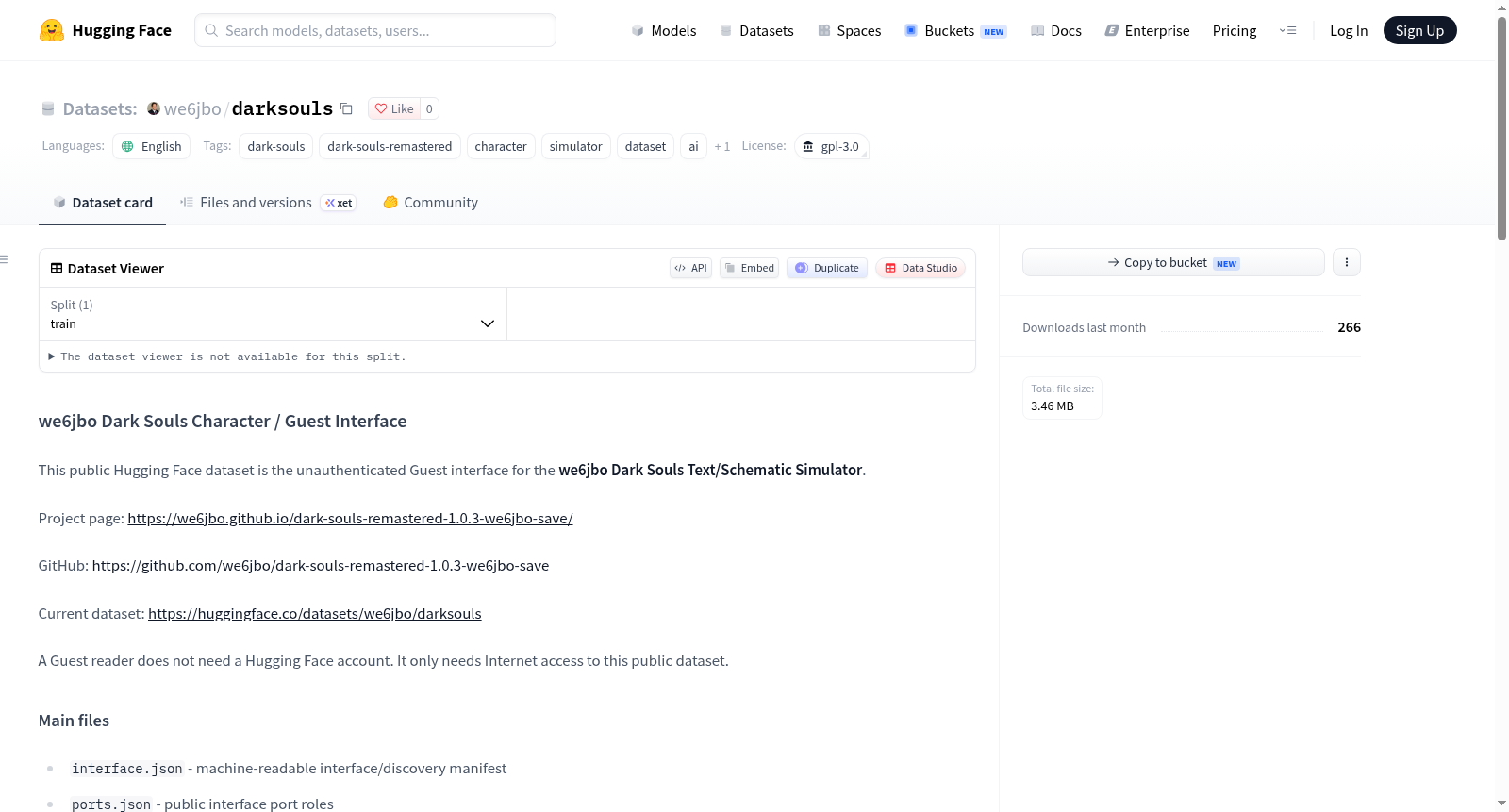The width and height of the screenshot is (1509, 812).
Task: Open the Docs navigation item
Action: coord(1056,30)
